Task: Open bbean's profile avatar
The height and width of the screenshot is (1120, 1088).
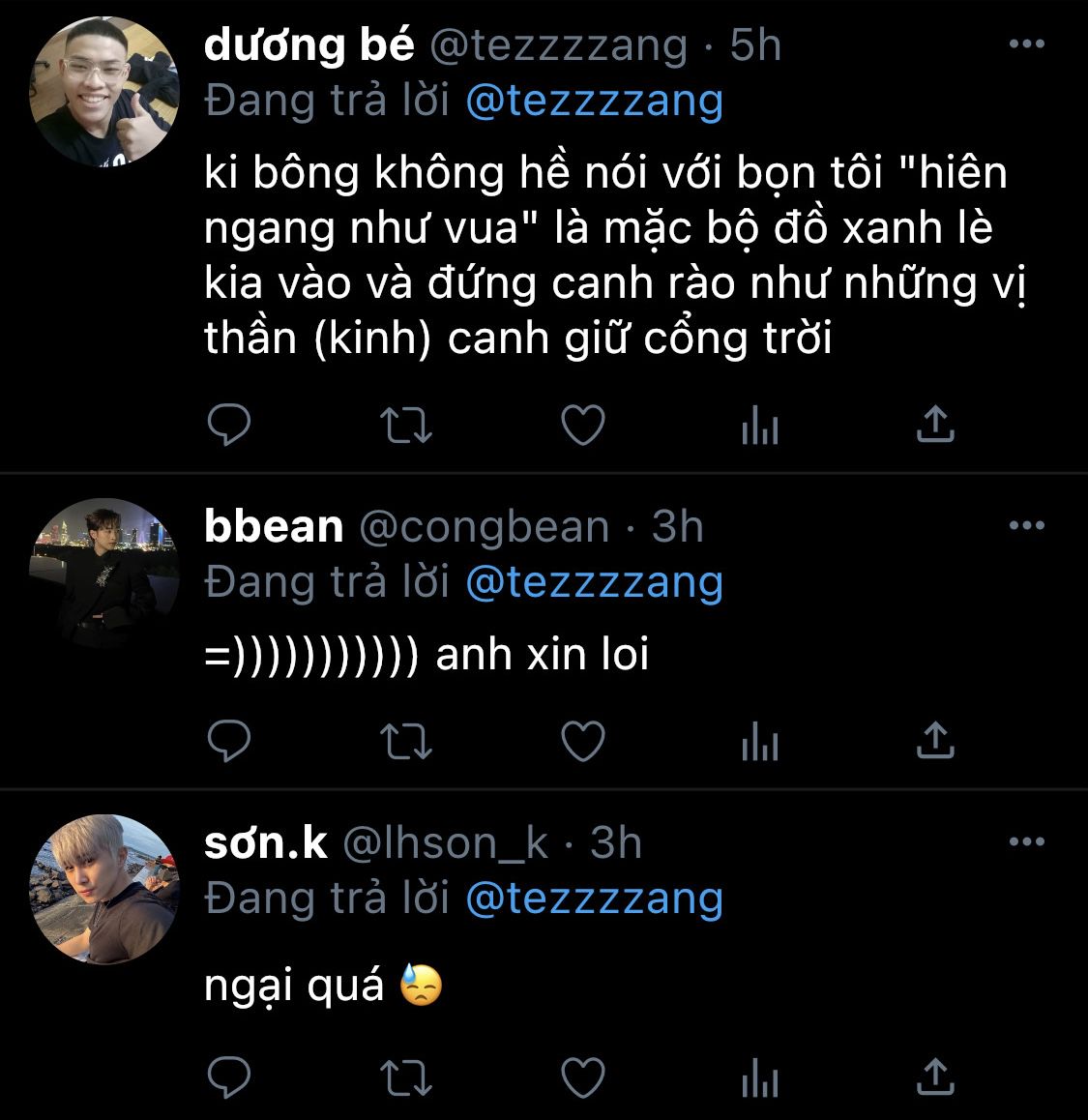Action: [104, 574]
